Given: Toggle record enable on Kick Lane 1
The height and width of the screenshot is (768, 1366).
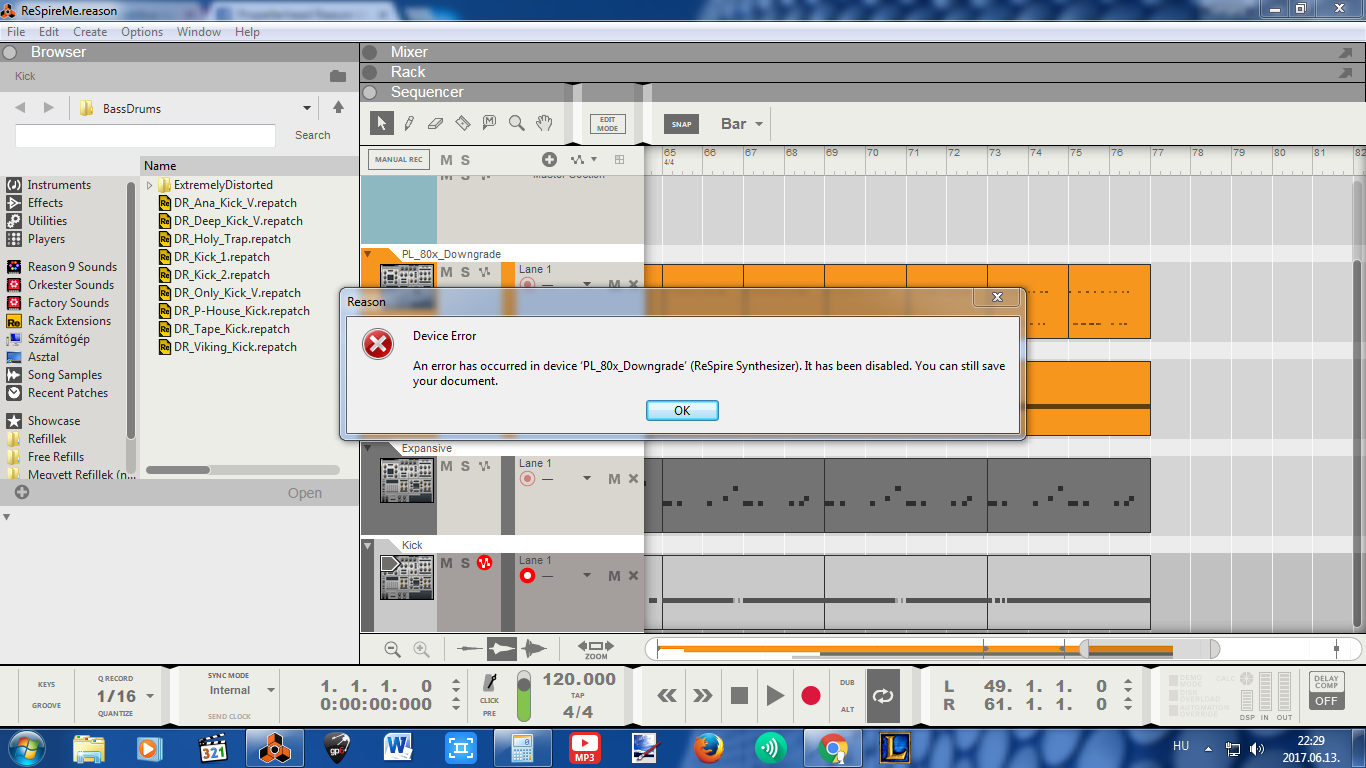Looking at the screenshot, I should pyautogui.click(x=527, y=576).
